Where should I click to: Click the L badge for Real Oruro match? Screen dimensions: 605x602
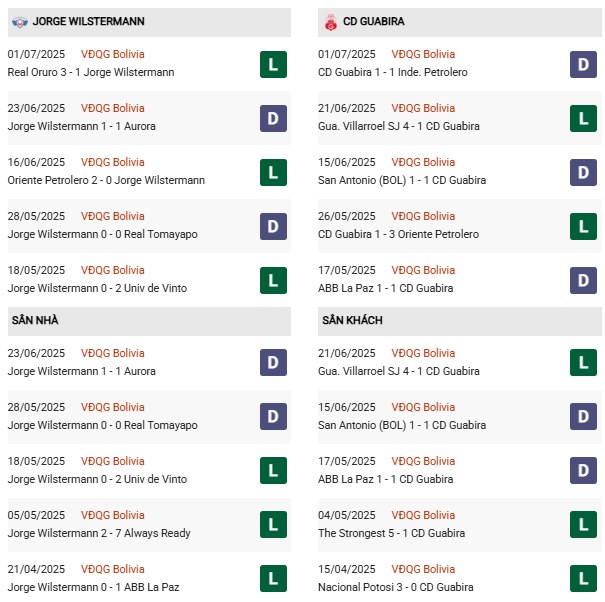point(273,65)
